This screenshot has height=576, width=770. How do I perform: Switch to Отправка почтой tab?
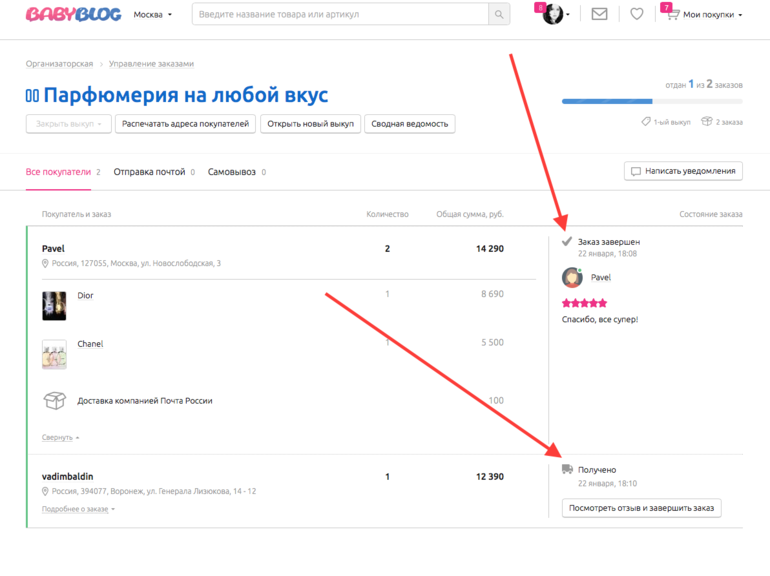click(x=150, y=172)
